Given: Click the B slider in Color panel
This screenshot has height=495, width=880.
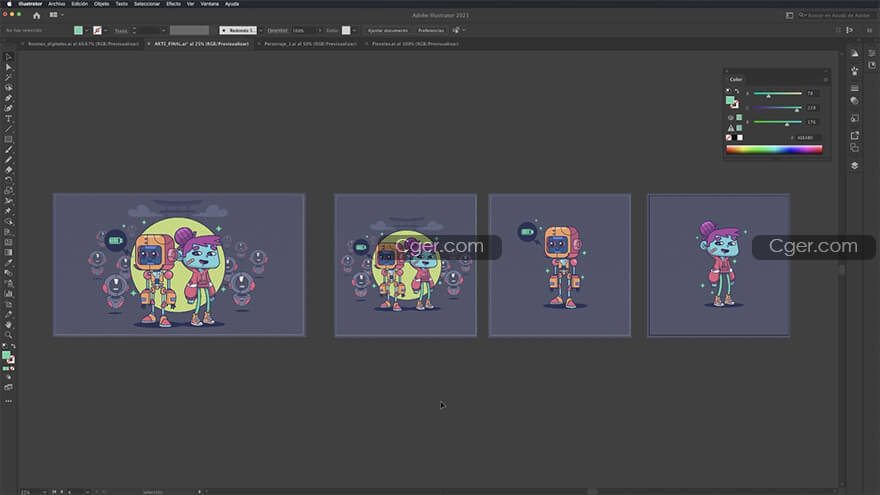Looking at the screenshot, I should 777,122.
